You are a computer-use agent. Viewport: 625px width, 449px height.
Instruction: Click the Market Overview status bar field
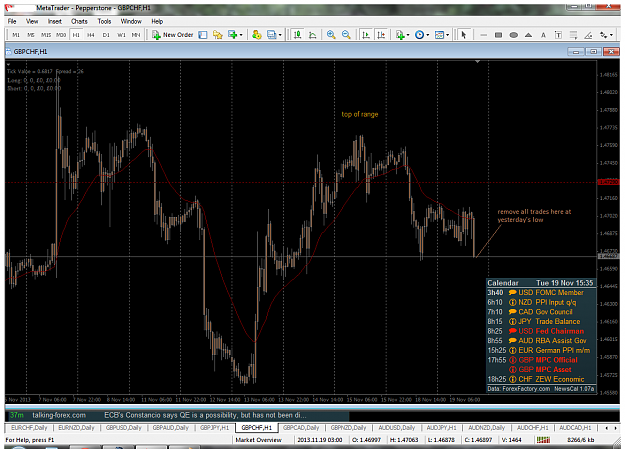(258, 440)
